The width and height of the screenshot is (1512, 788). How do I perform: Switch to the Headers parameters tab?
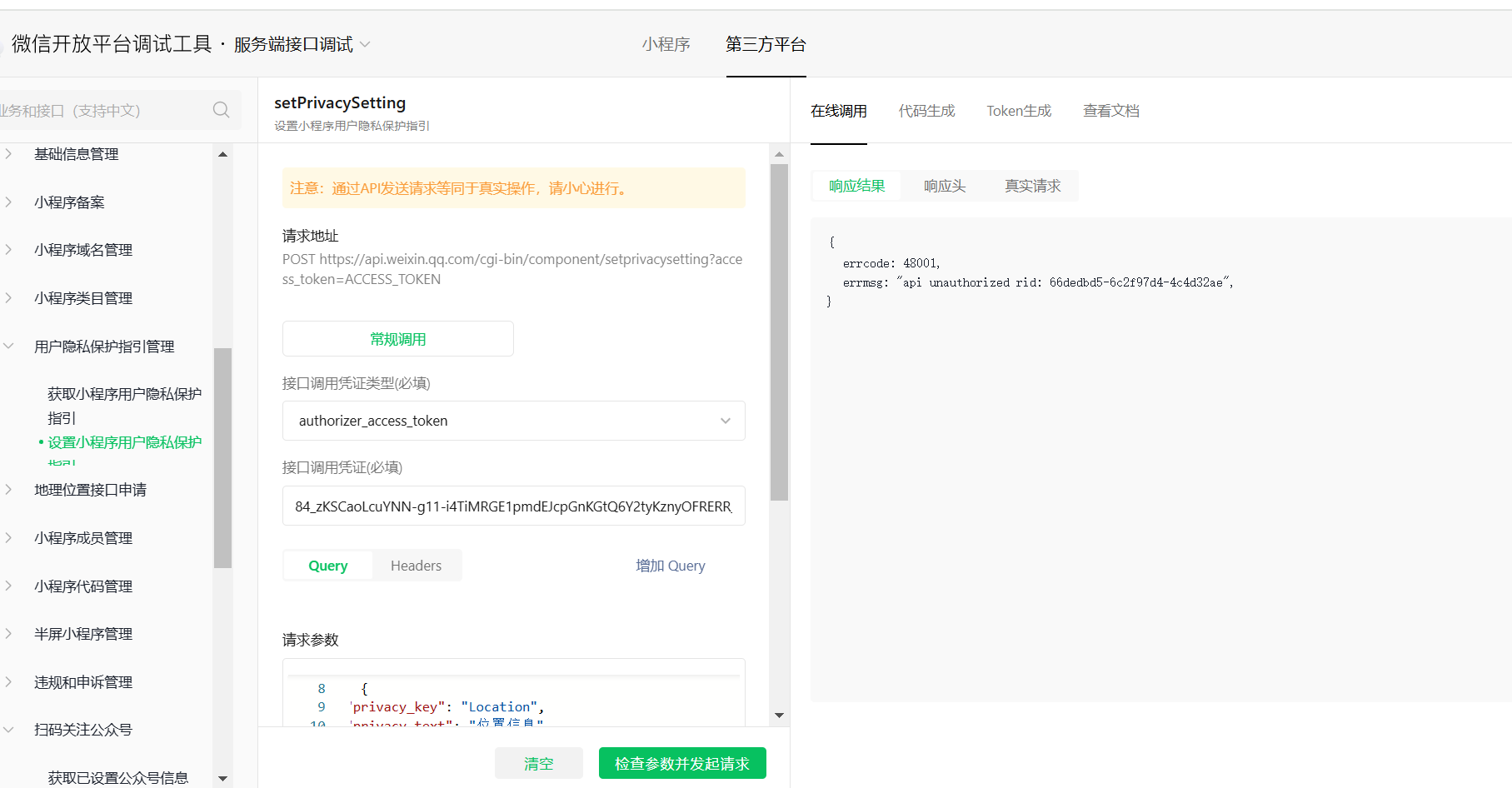[417, 566]
